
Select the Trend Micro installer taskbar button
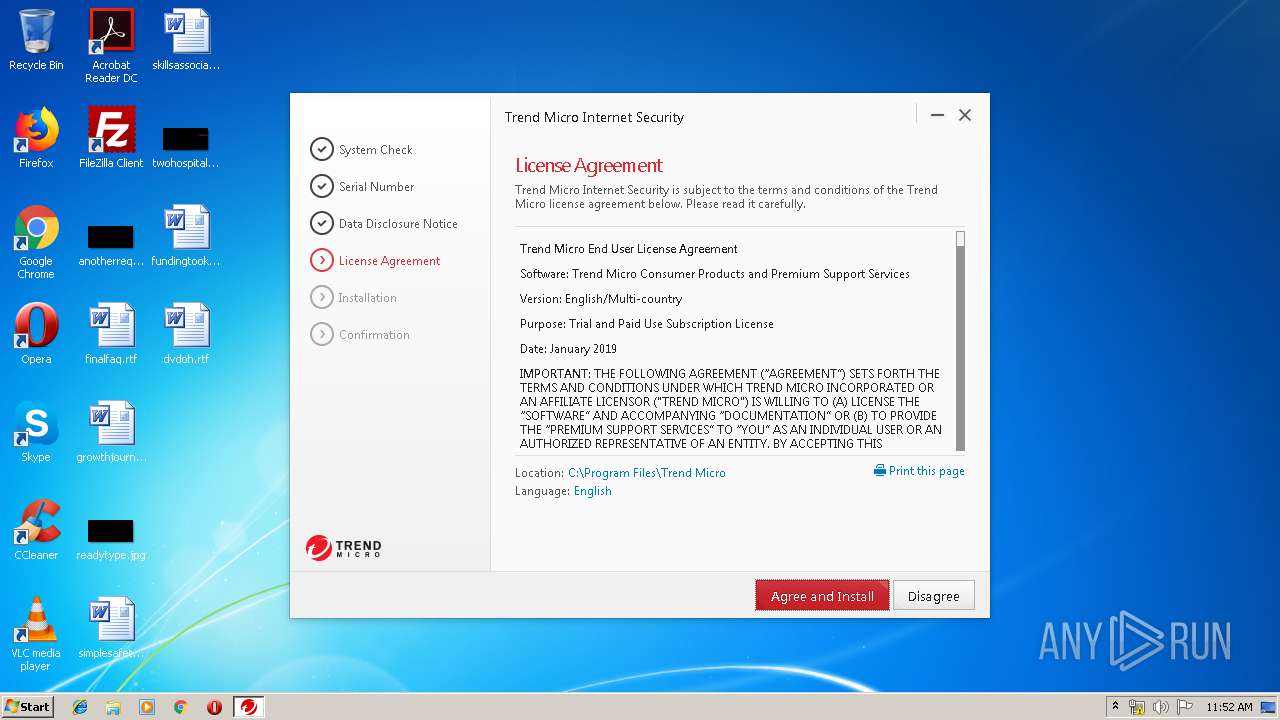249,707
